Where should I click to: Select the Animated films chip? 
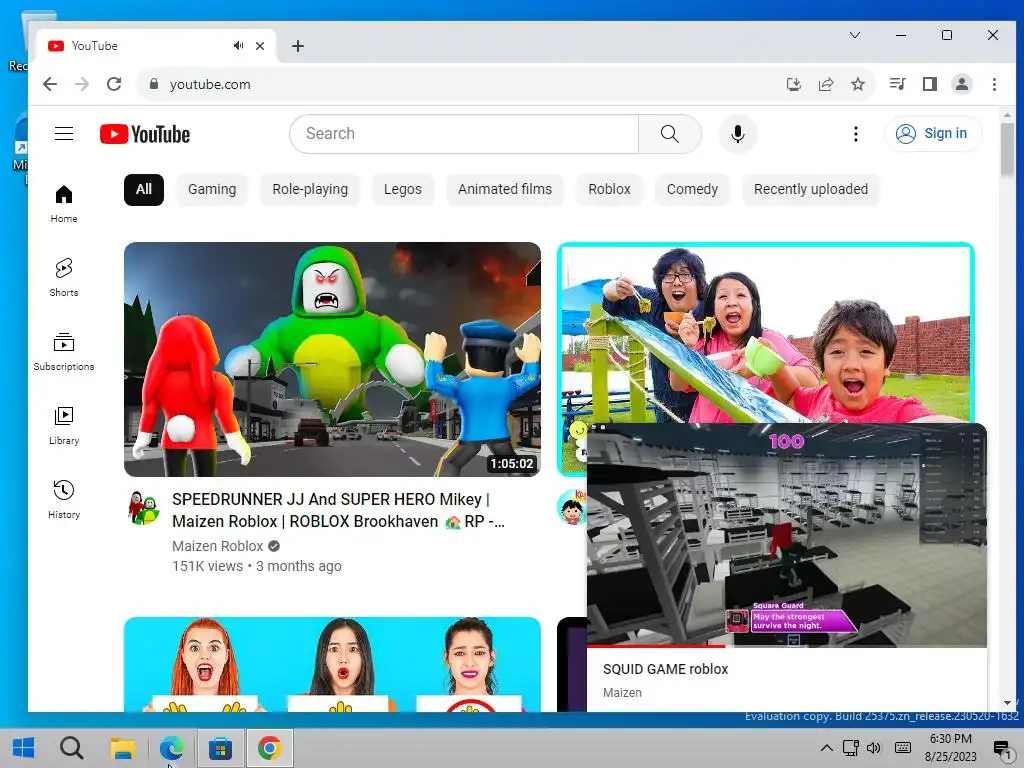pos(505,189)
